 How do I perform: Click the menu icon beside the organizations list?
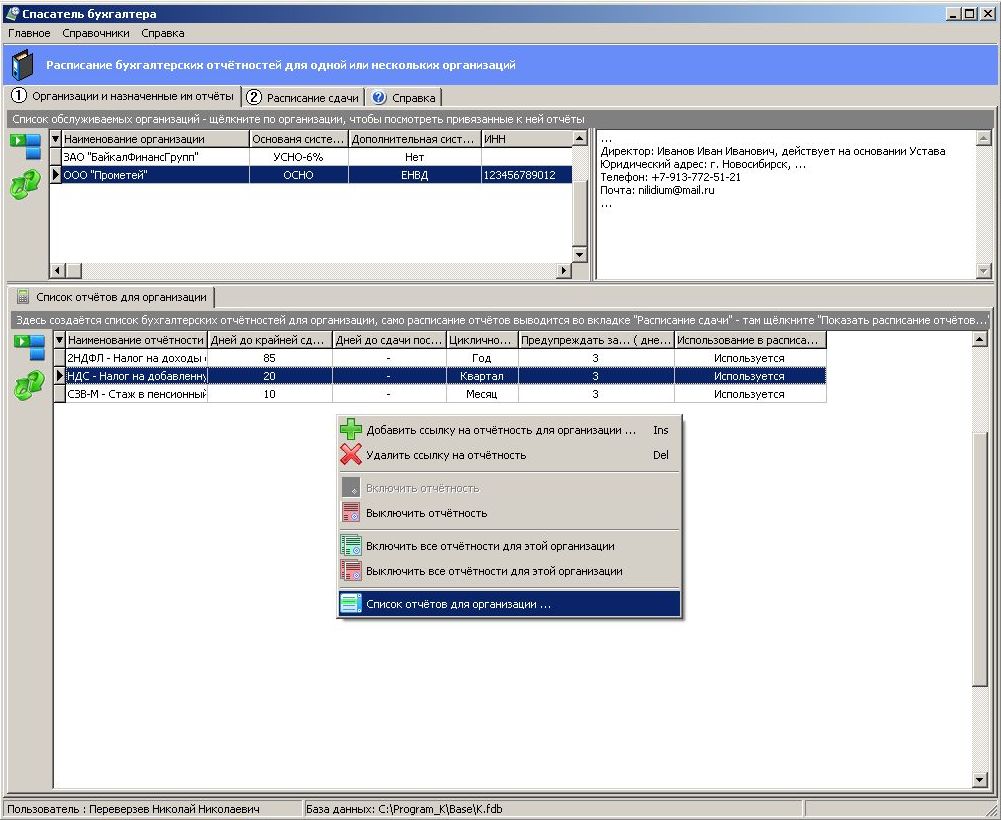pyautogui.click(x=26, y=146)
